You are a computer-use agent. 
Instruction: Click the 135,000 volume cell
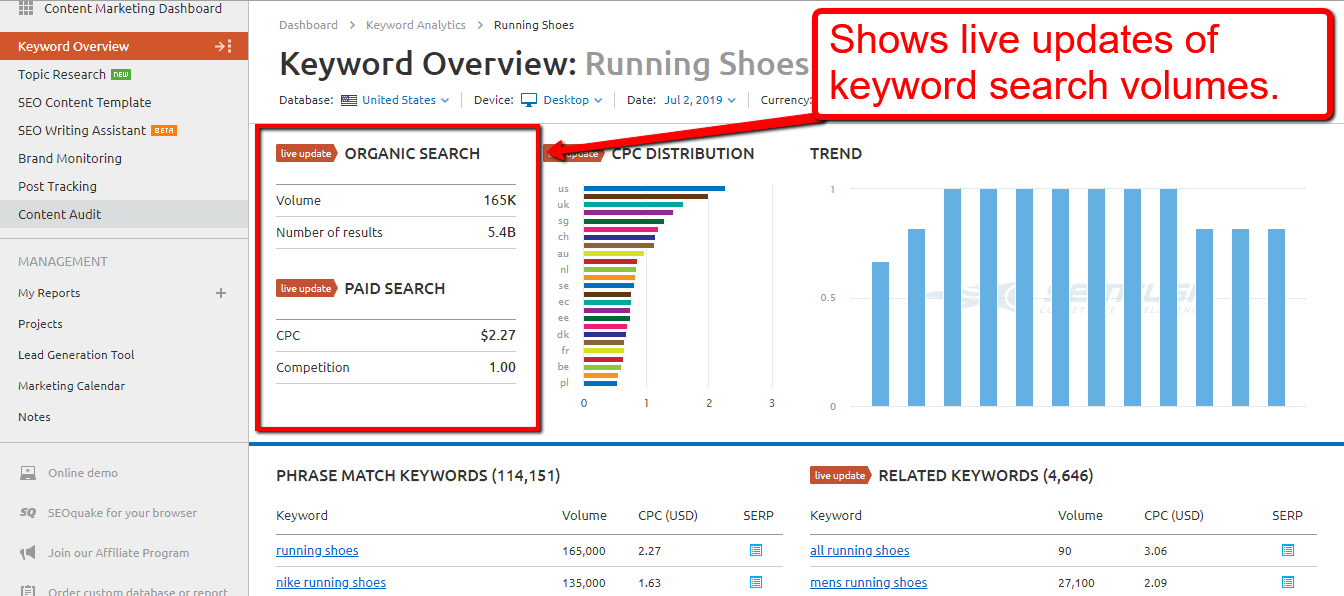coord(583,582)
